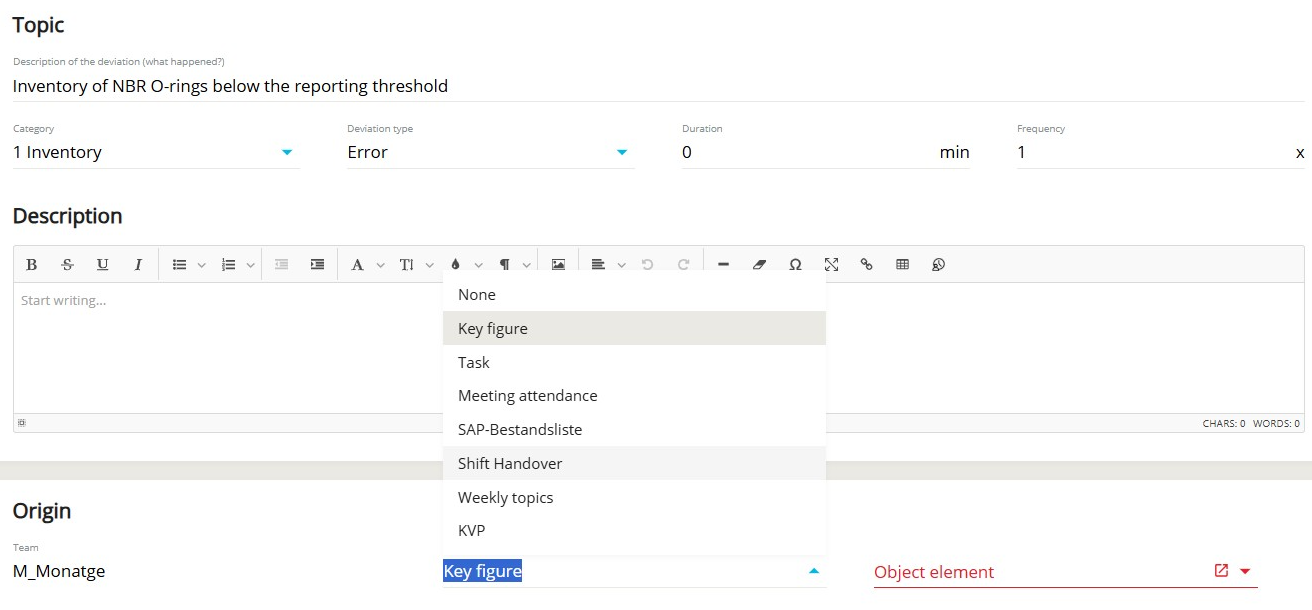Toggle italic formatting
The width and height of the screenshot is (1312, 610).
[138, 265]
